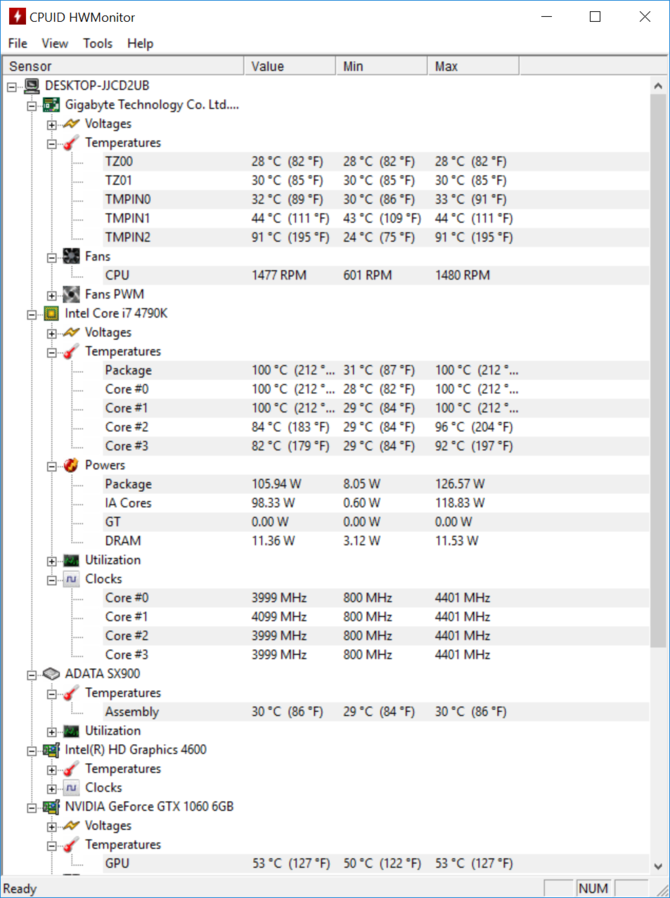Open the Tools menu
The width and height of the screenshot is (670, 898).
(97, 44)
